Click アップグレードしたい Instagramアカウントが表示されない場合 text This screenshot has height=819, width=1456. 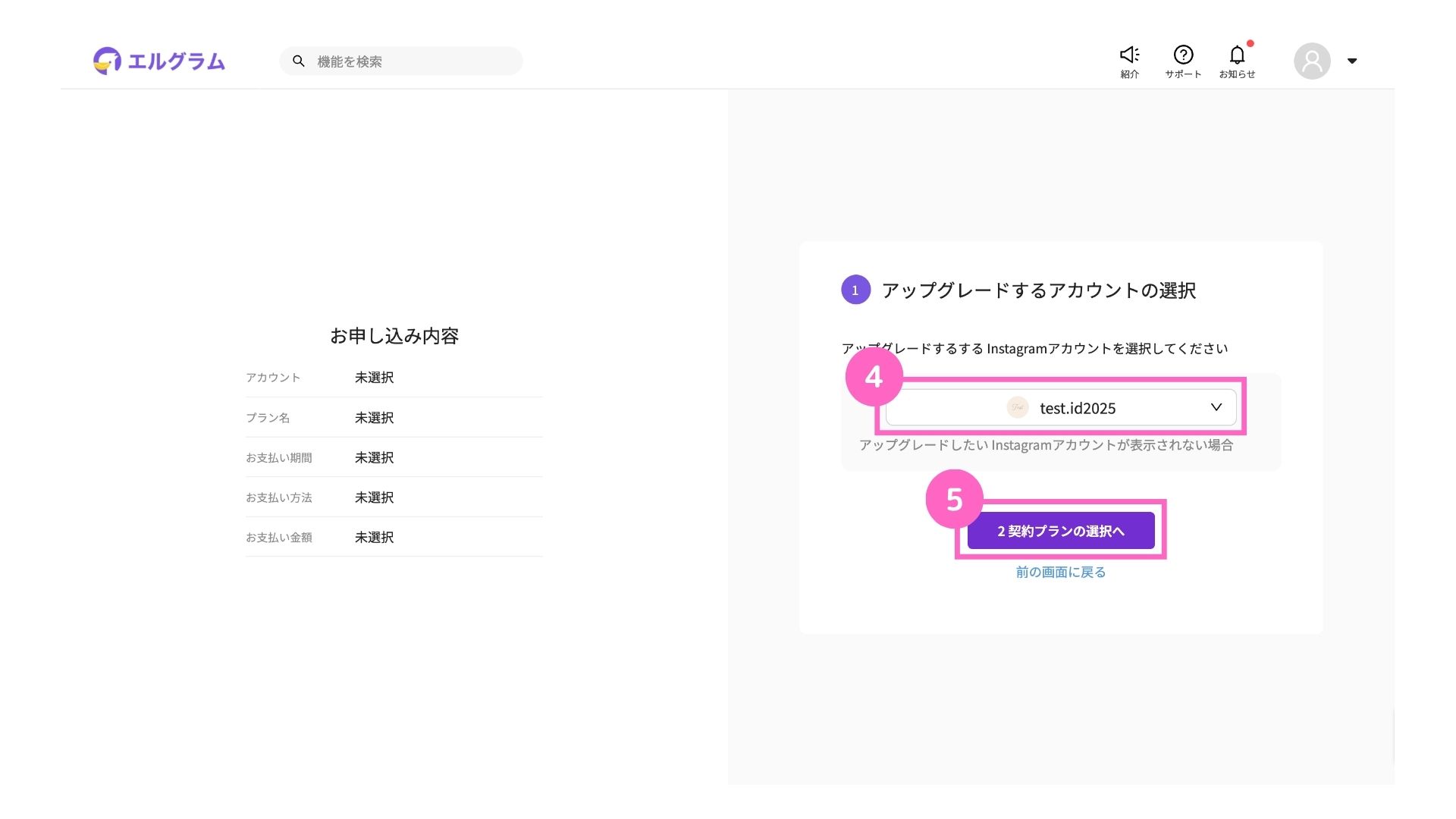1046,445
